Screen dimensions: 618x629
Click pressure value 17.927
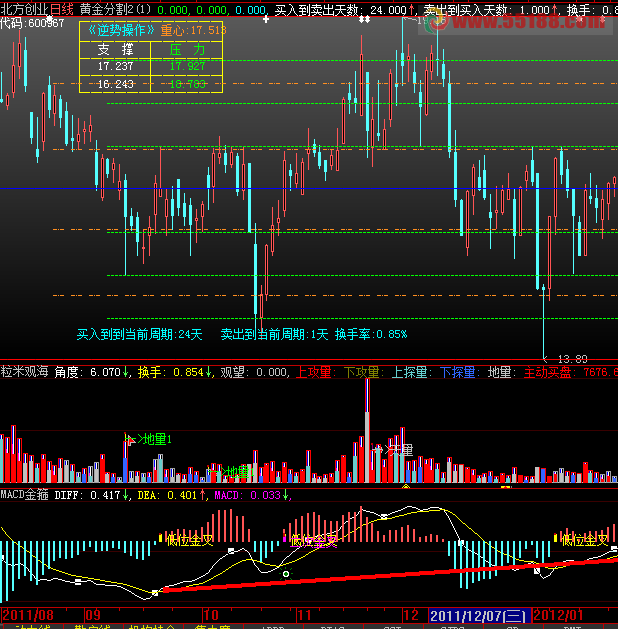[x=187, y=66]
